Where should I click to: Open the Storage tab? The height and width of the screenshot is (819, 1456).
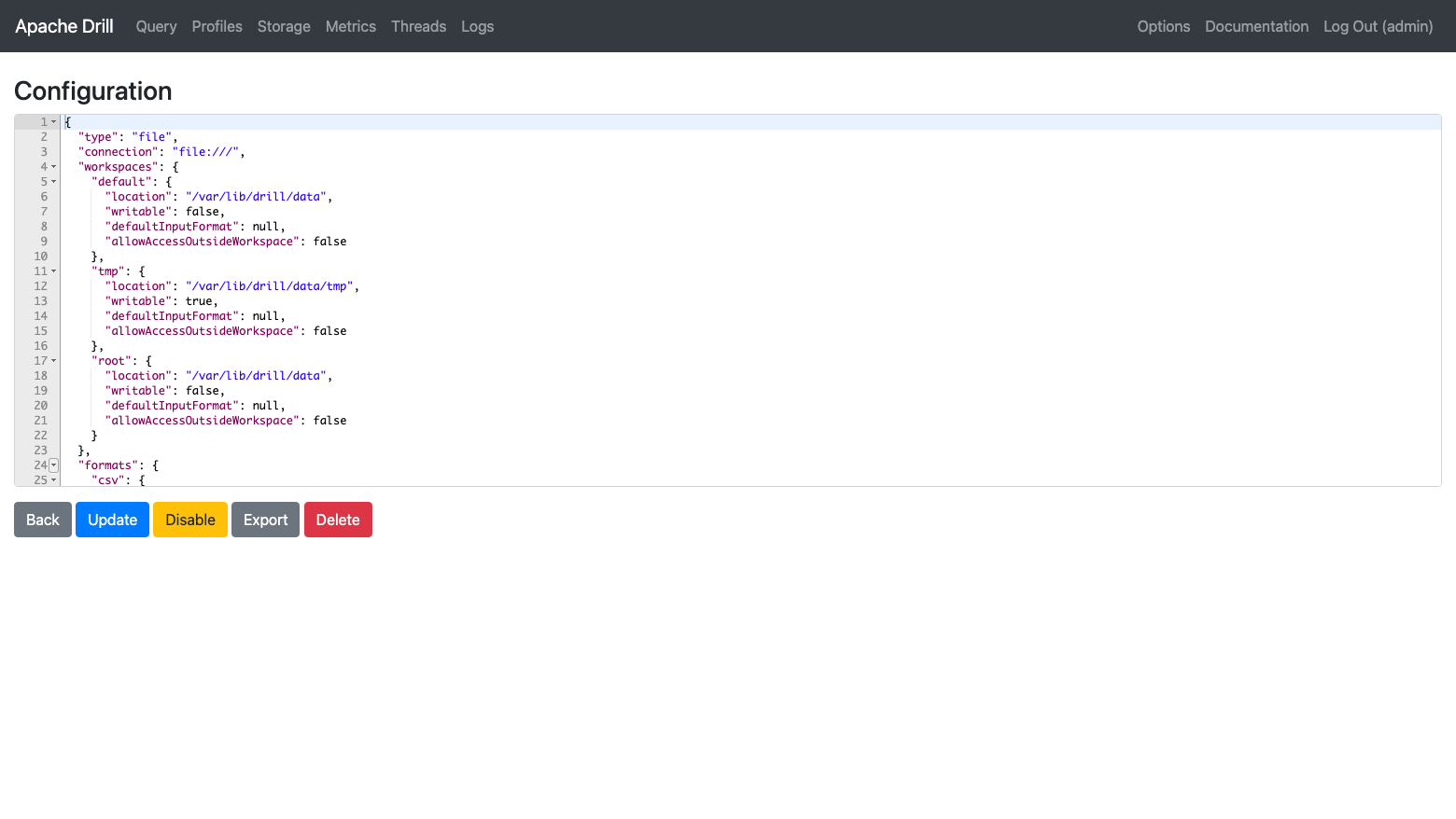click(284, 26)
